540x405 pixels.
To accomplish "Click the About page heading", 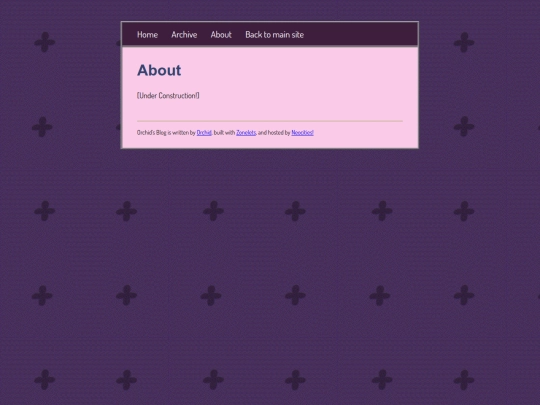I will pyautogui.click(x=159, y=70).
